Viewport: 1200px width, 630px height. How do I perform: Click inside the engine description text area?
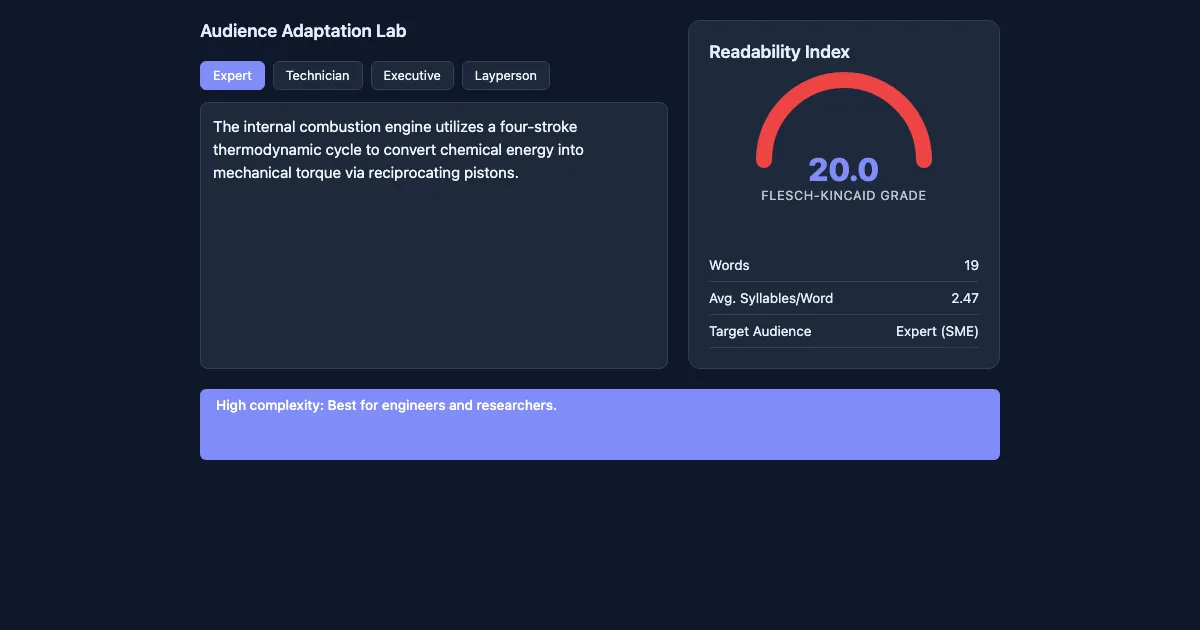point(434,235)
